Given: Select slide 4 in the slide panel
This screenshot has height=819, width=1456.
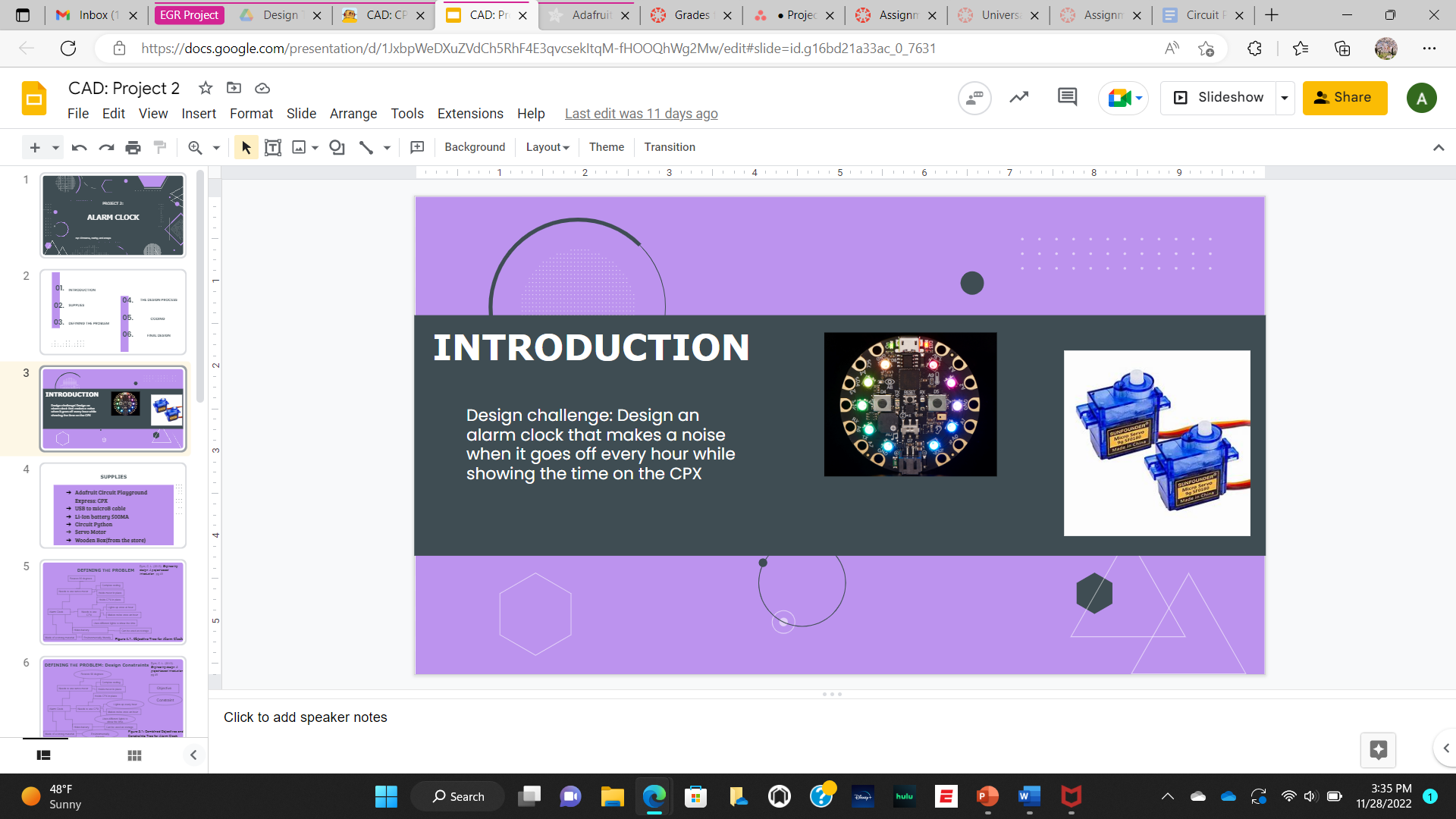Looking at the screenshot, I should point(113,506).
